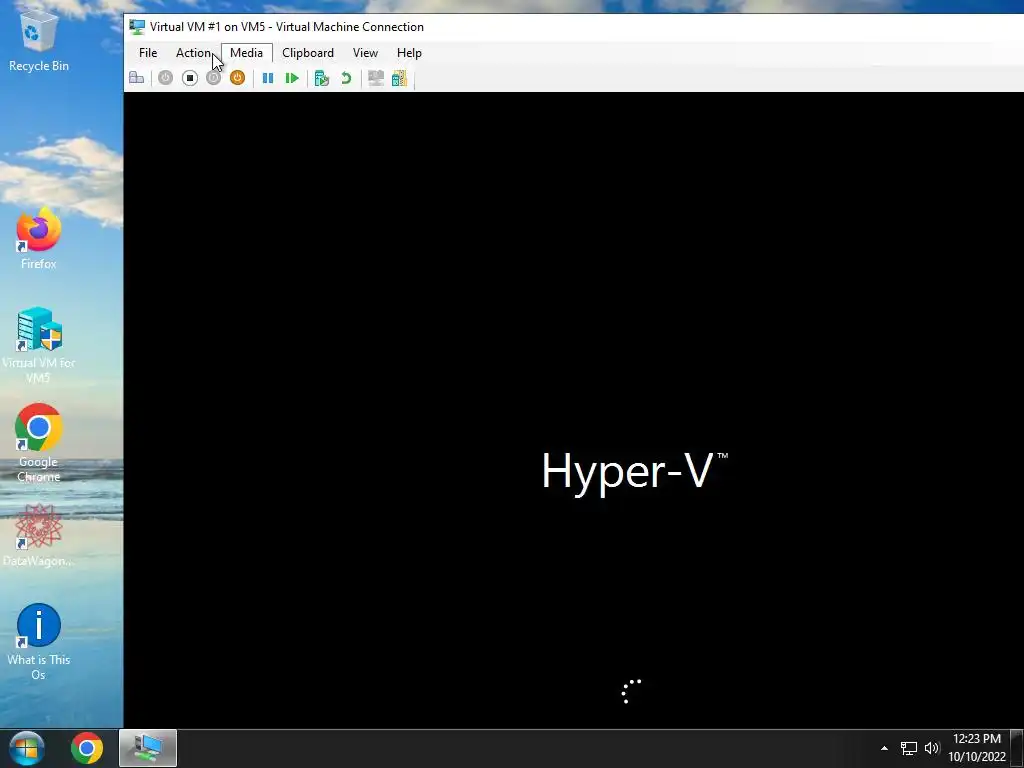Screen dimensions: 1024x768
Task: Open the Windows Start button
Action: pyautogui.click(x=27, y=748)
